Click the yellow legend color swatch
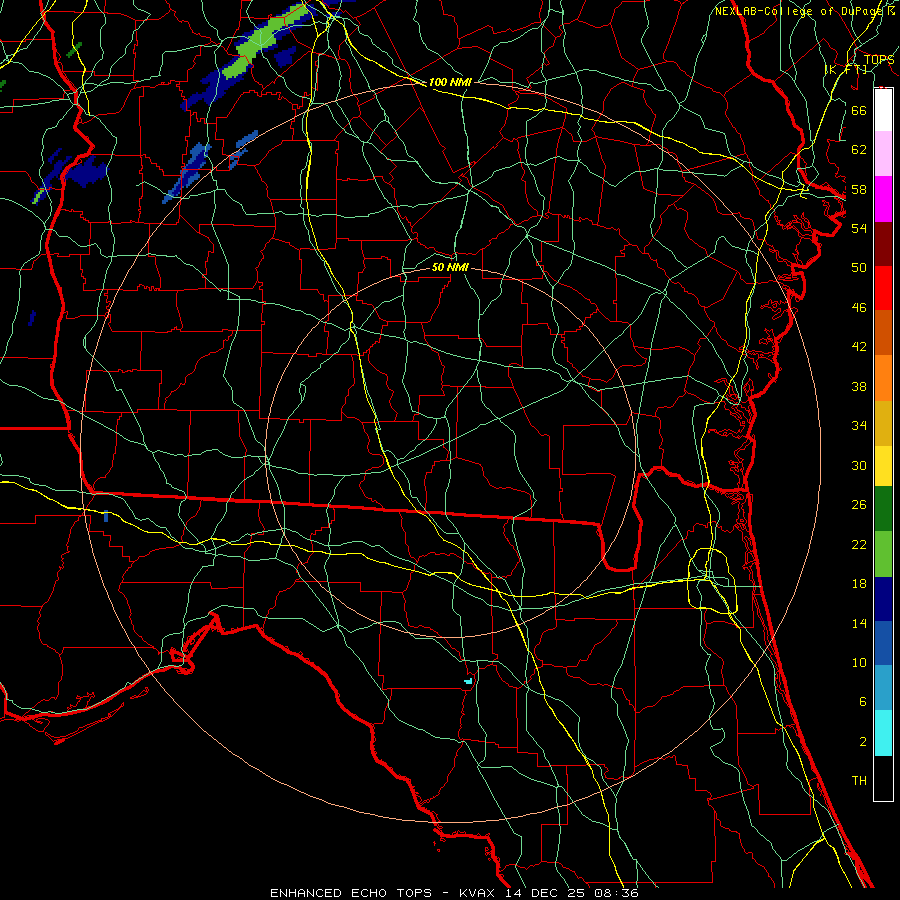 pos(883,466)
